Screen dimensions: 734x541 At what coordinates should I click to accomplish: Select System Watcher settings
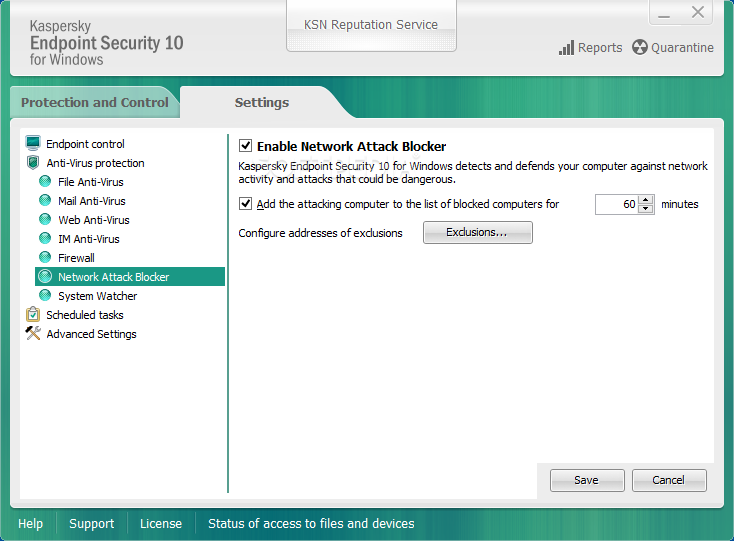pos(97,296)
